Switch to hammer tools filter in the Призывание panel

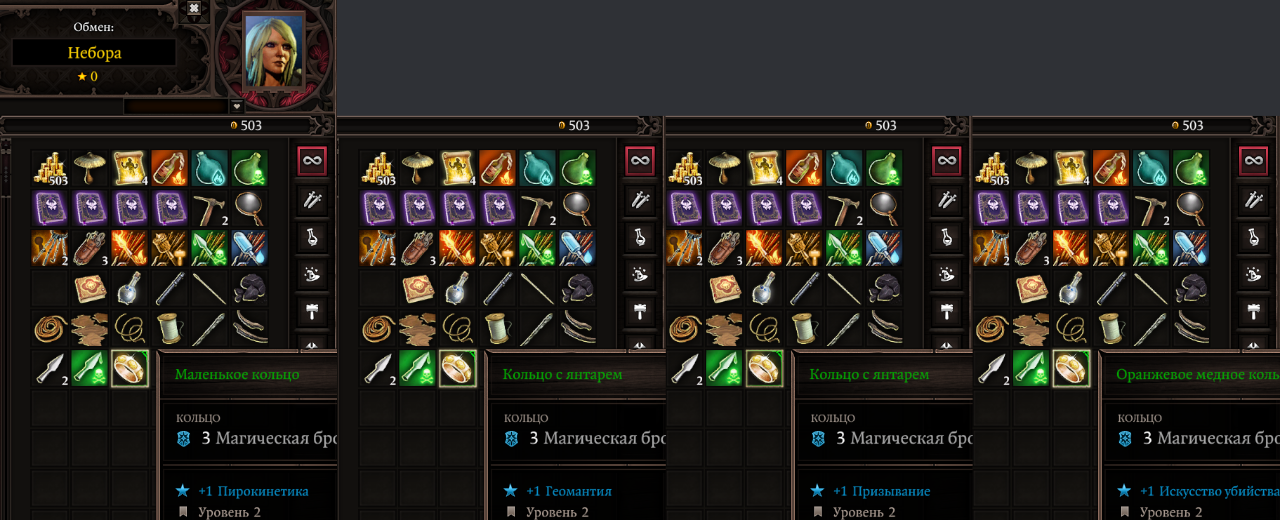[946, 311]
